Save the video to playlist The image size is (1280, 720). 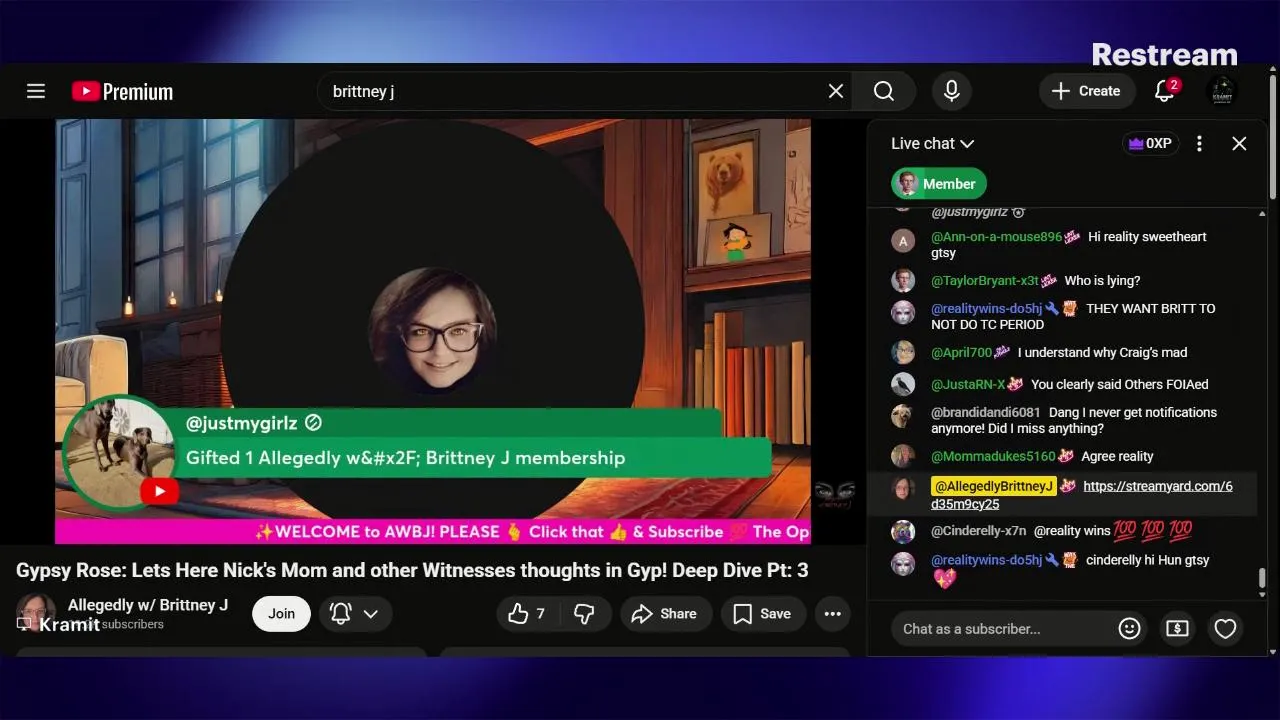tap(763, 614)
